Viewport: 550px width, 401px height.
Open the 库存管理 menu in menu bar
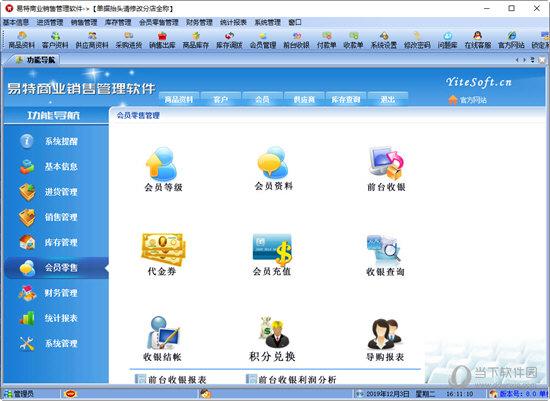pos(118,22)
